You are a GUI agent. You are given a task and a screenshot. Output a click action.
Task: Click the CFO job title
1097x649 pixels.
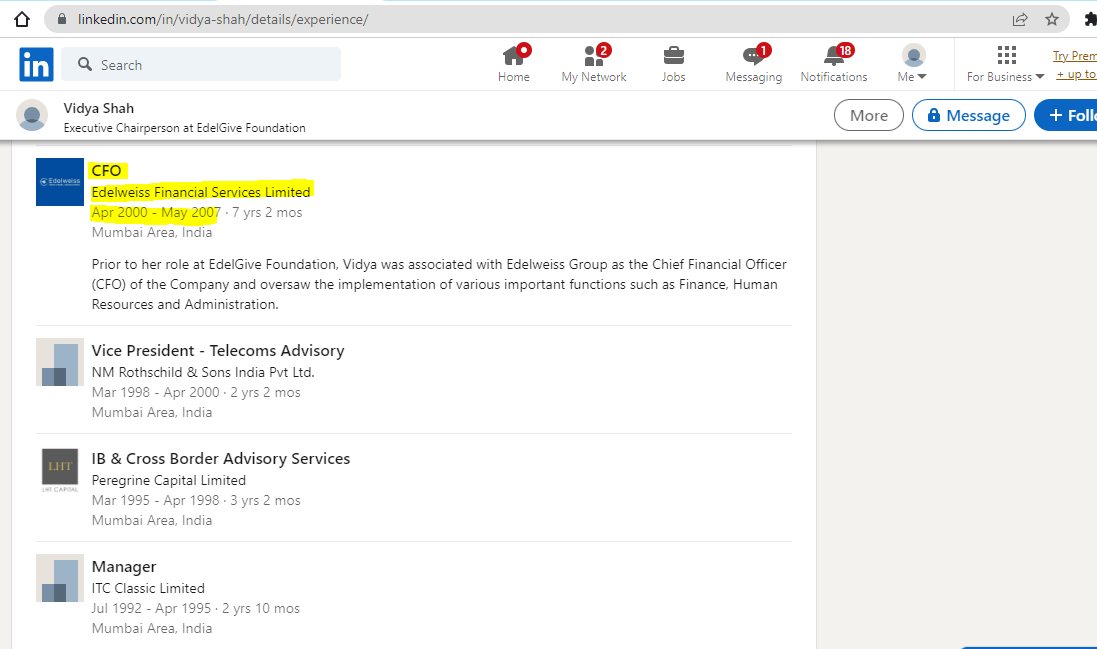coord(106,171)
